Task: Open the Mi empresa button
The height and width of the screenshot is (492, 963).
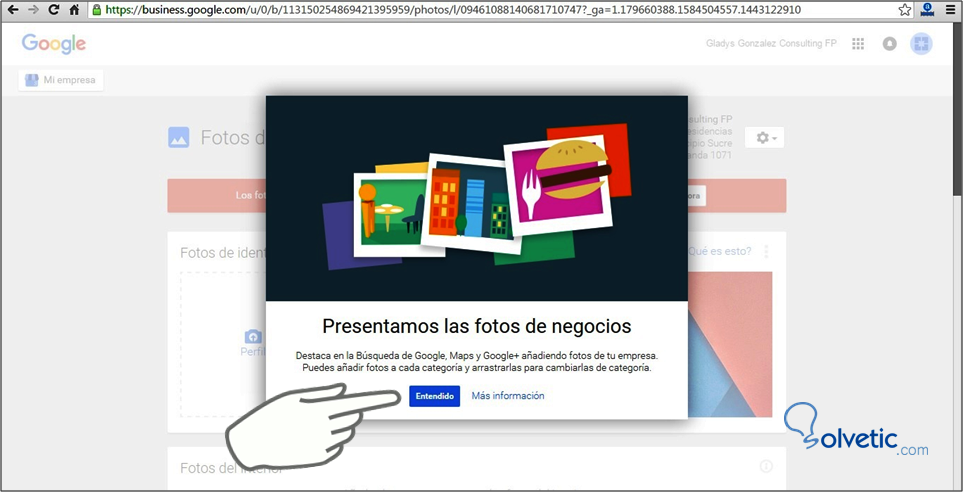Action: point(61,80)
